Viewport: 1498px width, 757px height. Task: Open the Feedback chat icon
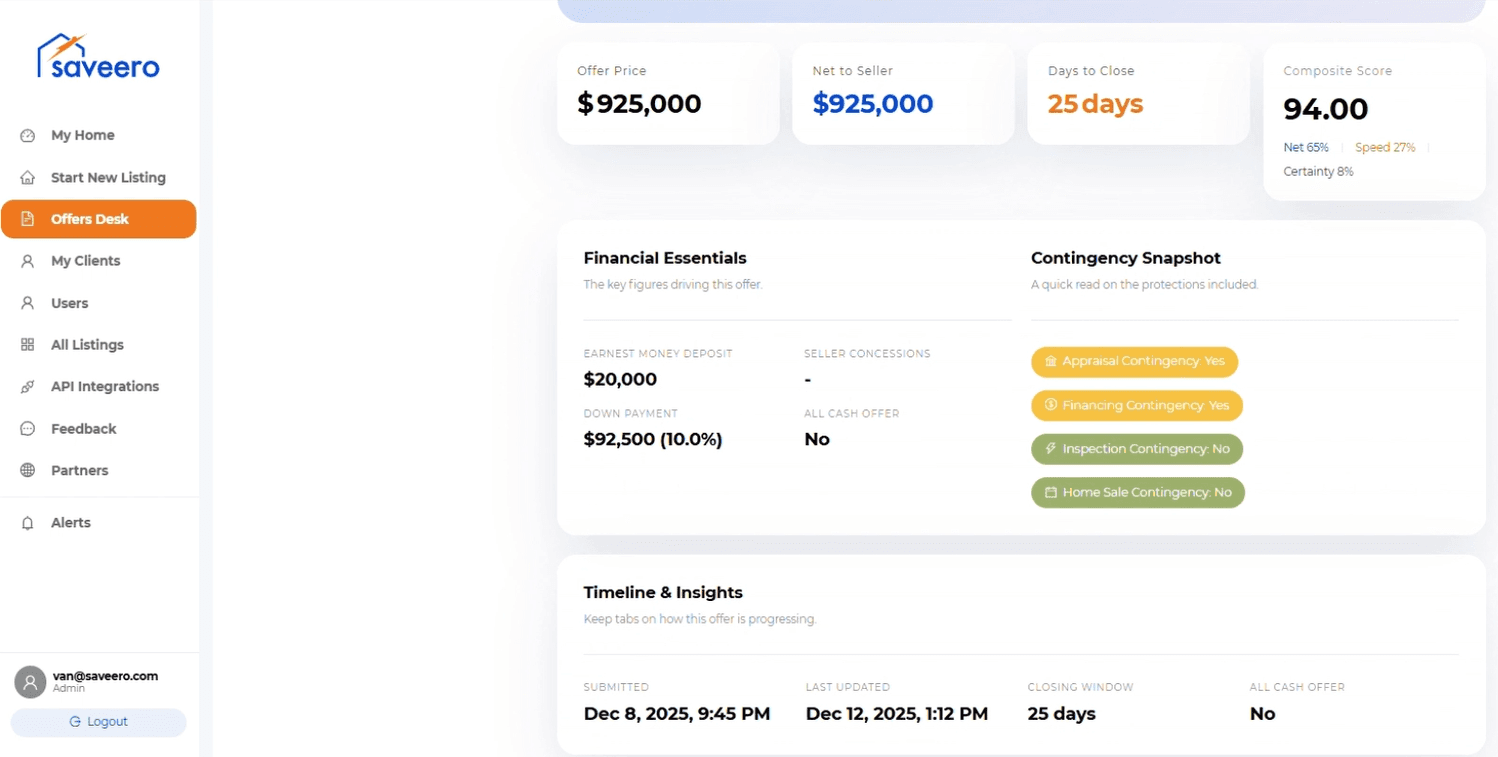pyautogui.click(x=27, y=429)
